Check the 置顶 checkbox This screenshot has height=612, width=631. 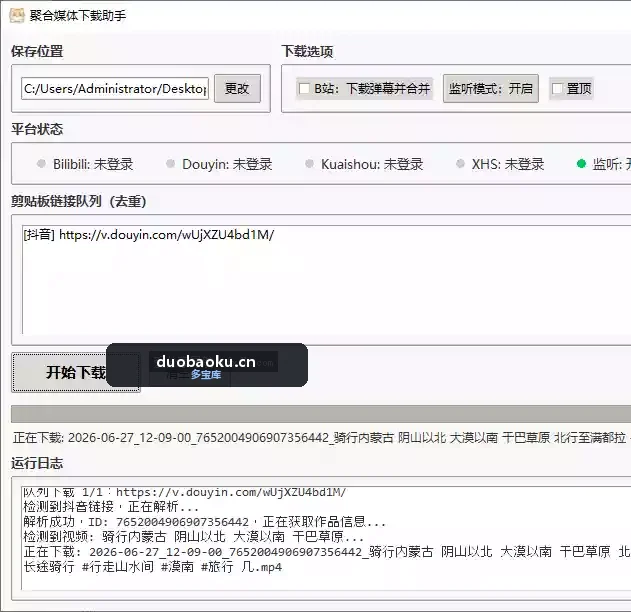(557, 89)
